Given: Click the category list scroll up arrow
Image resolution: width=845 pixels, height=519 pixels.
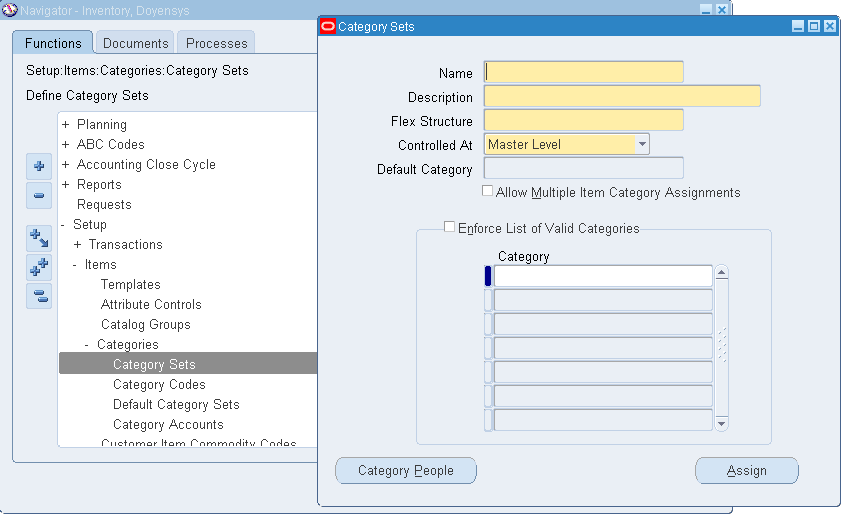Looking at the screenshot, I should (x=722, y=273).
